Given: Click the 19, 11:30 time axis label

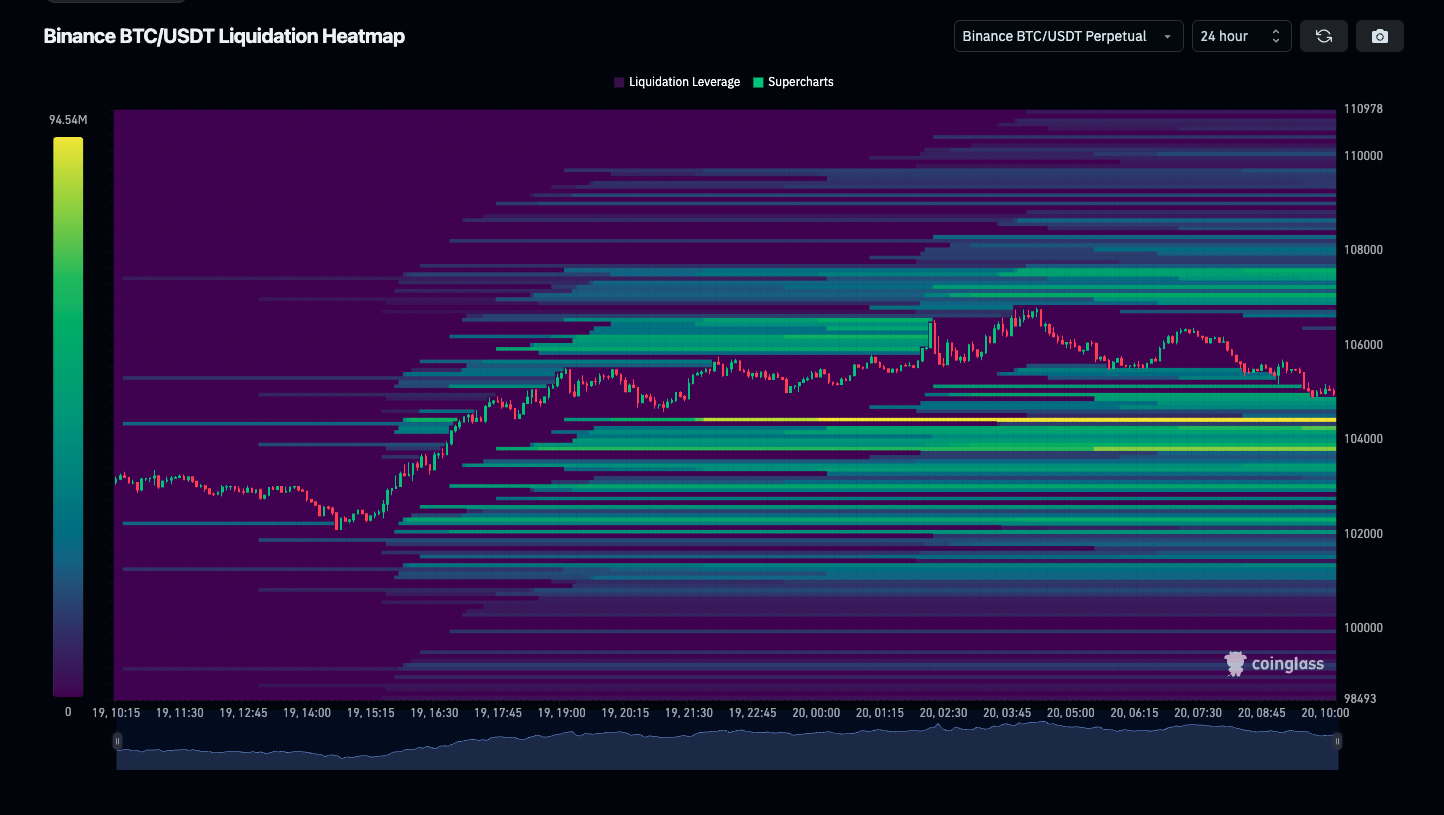Looking at the screenshot, I should click(x=180, y=713).
